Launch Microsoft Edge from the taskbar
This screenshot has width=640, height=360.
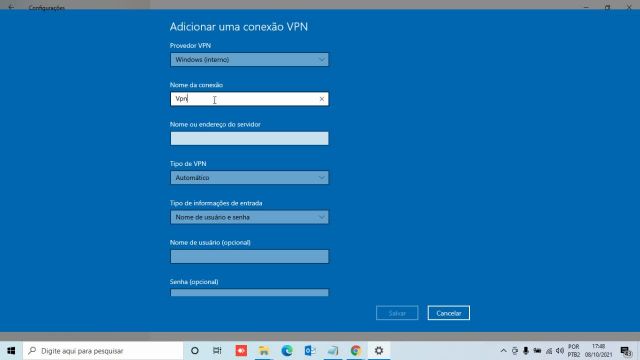(287, 351)
